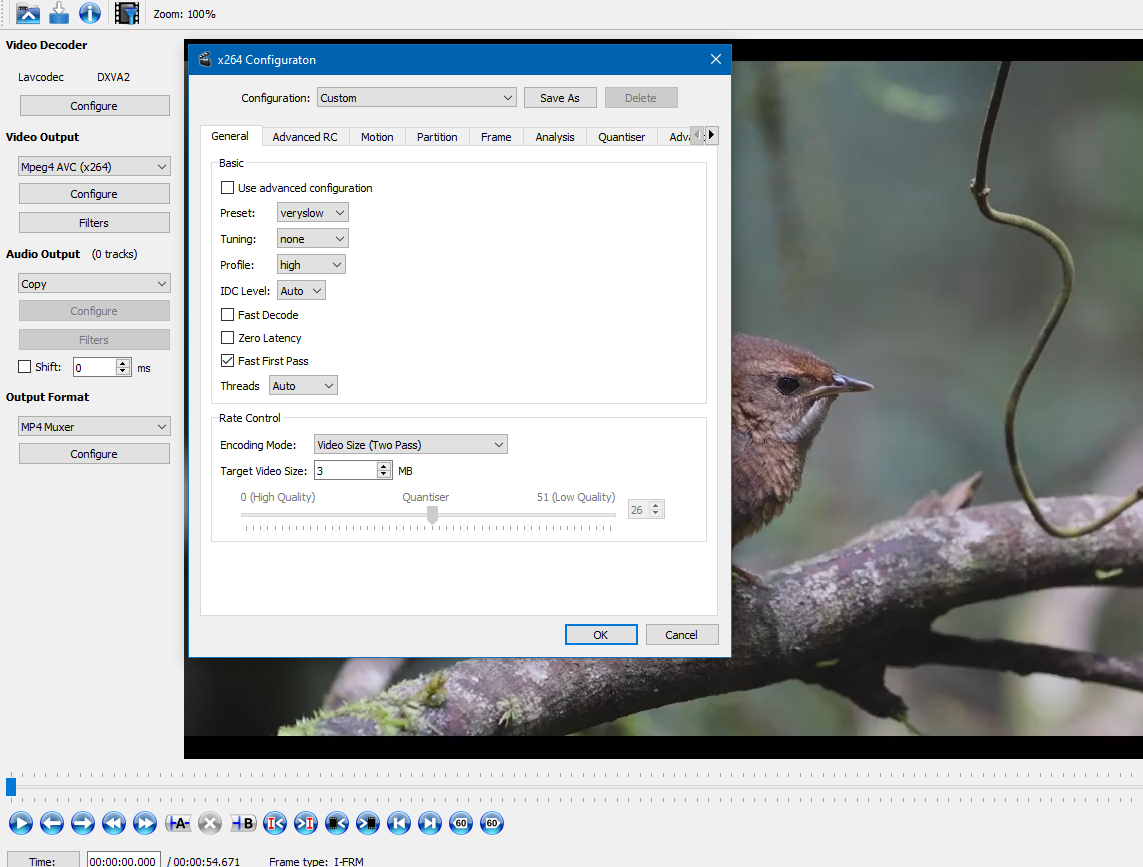The height and width of the screenshot is (867, 1143).
Task: Click the Play button in playback controls
Action: click(x=20, y=823)
